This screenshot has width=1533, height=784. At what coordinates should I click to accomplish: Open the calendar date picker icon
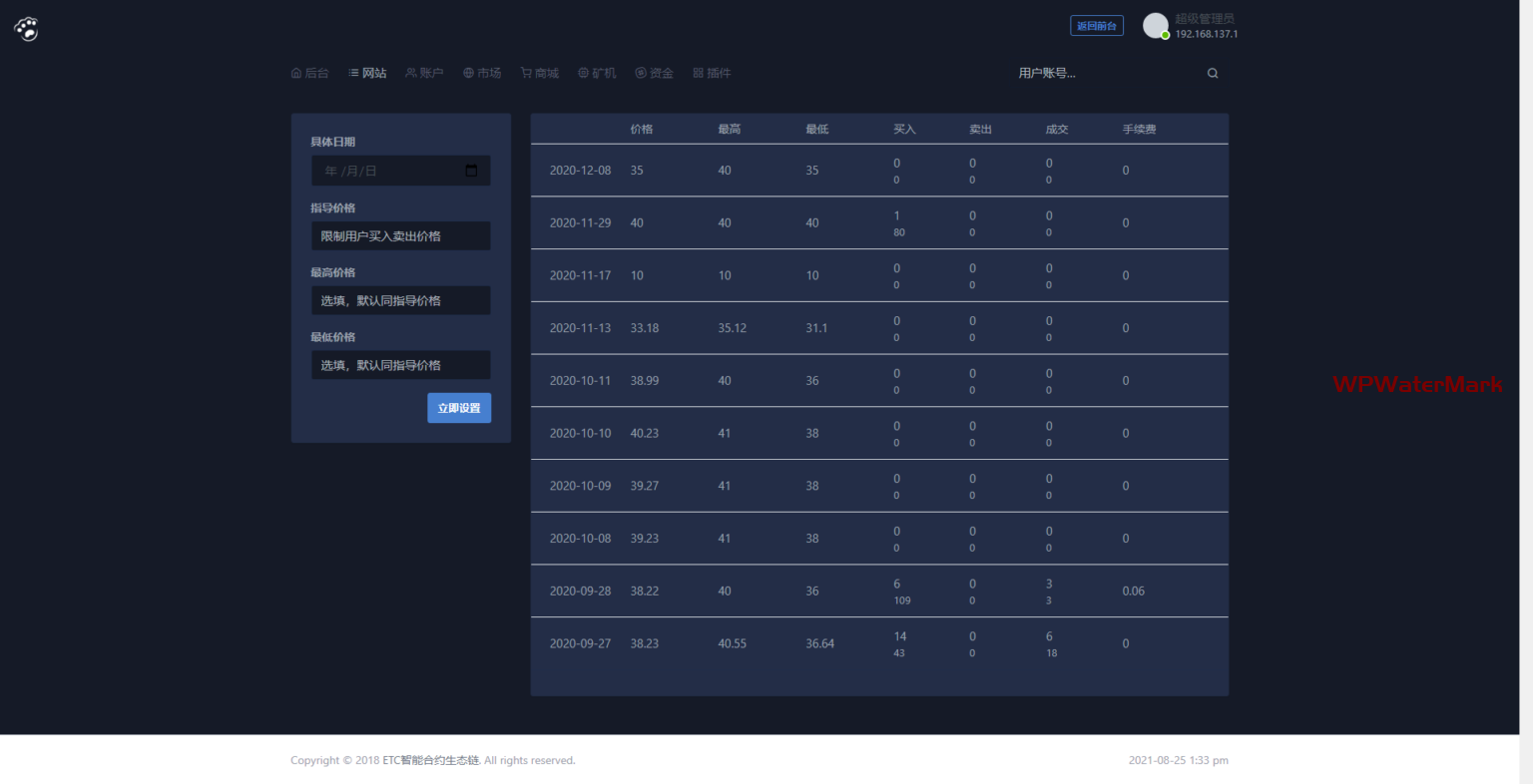[471, 171]
